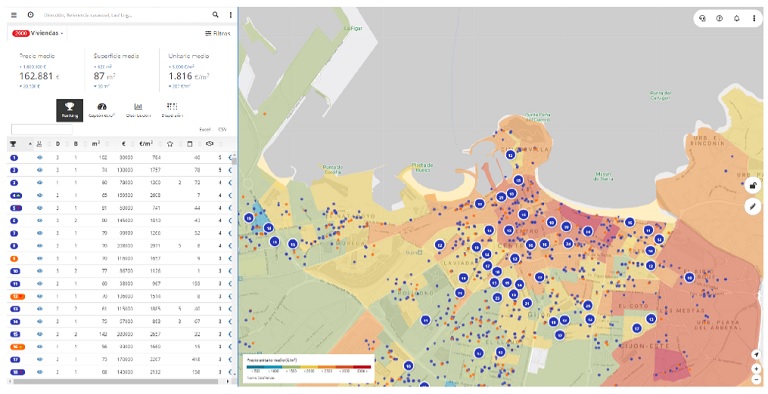The width and height of the screenshot is (768, 394).
Task: Sort the table by the €/m² column header
Action: (x=145, y=144)
